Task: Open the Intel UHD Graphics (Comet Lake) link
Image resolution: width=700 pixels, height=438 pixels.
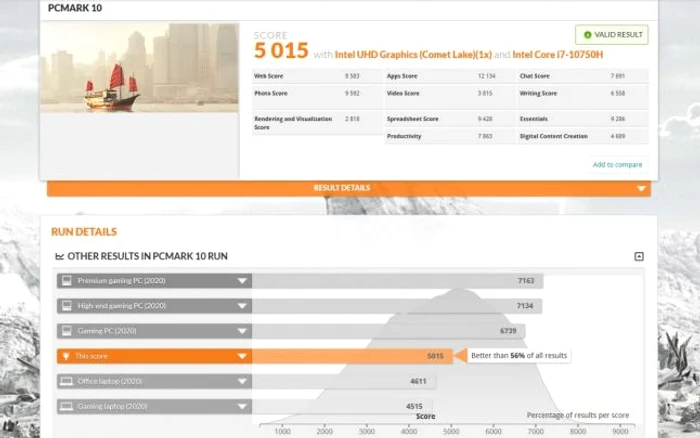Action: 413,54
